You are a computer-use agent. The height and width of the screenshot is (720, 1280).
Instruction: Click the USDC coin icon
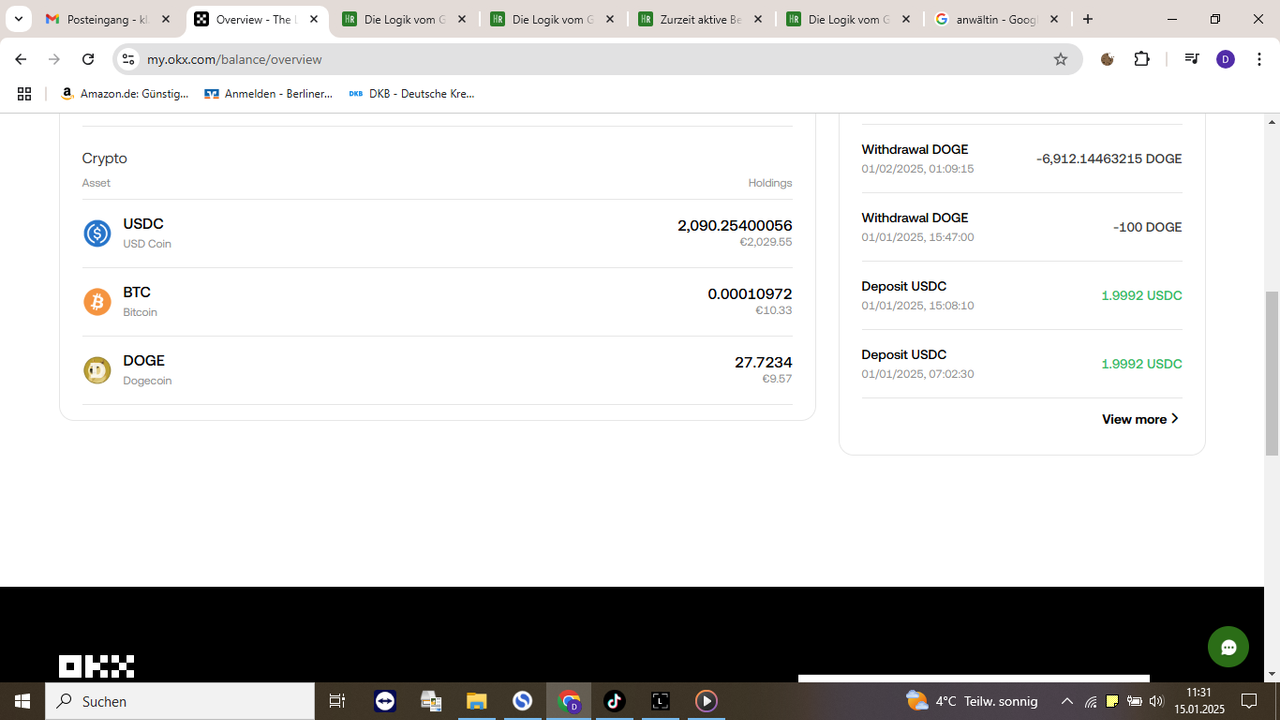(x=97, y=234)
